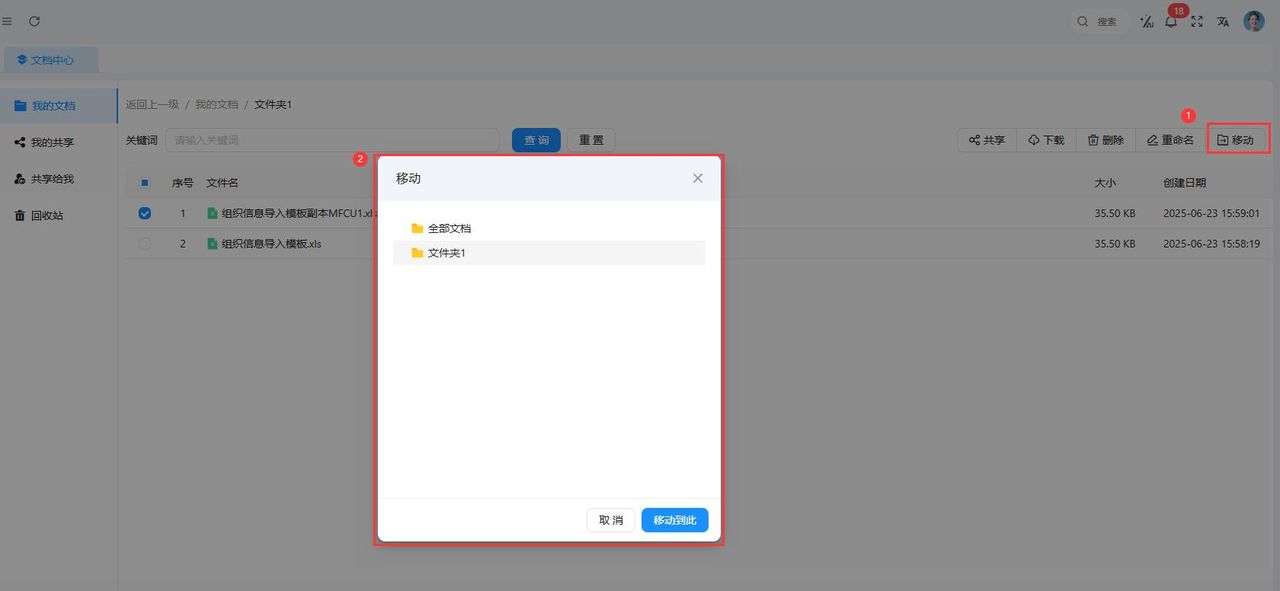The image size is (1280, 591).
Task: Select 文件夹1 folder in the move dialog
Action: tap(549, 253)
